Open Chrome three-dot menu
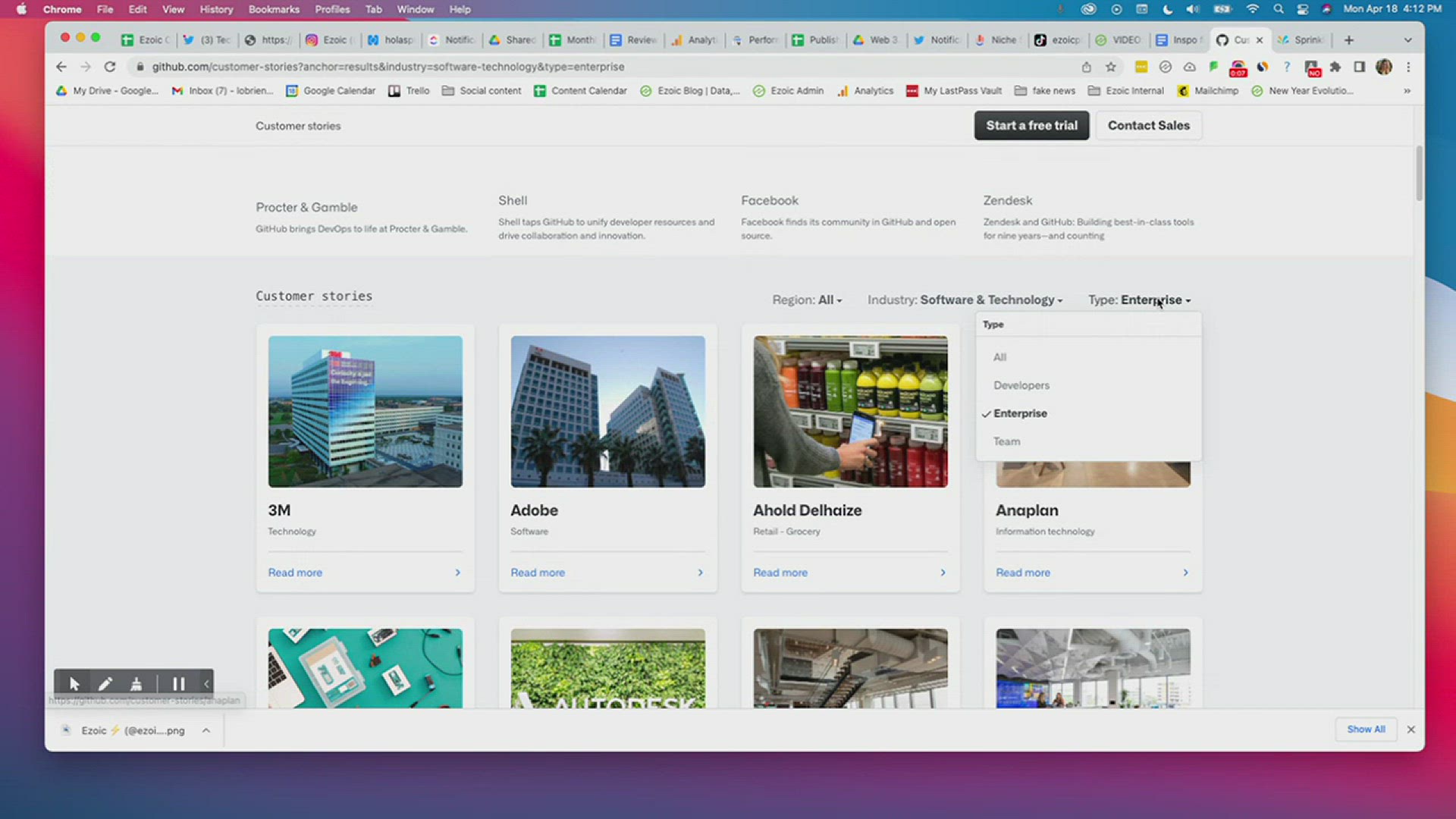Image resolution: width=1456 pixels, height=819 pixels. click(1408, 67)
